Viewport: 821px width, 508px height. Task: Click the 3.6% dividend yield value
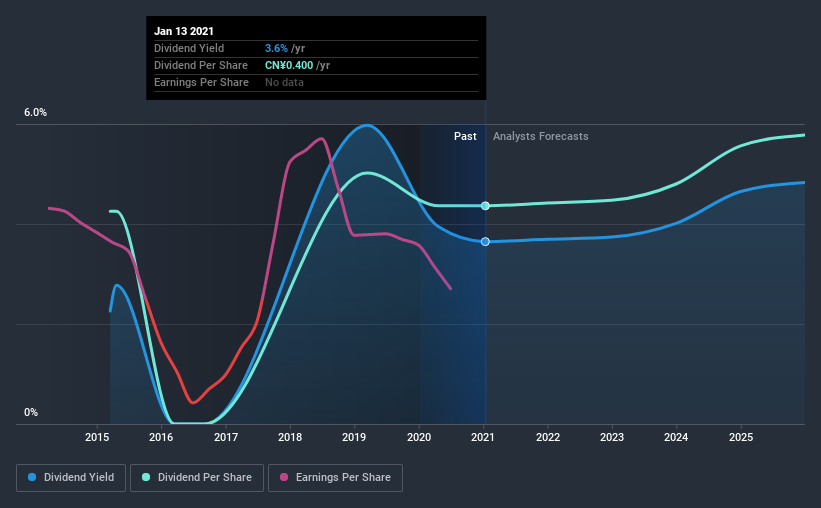pos(276,48)
